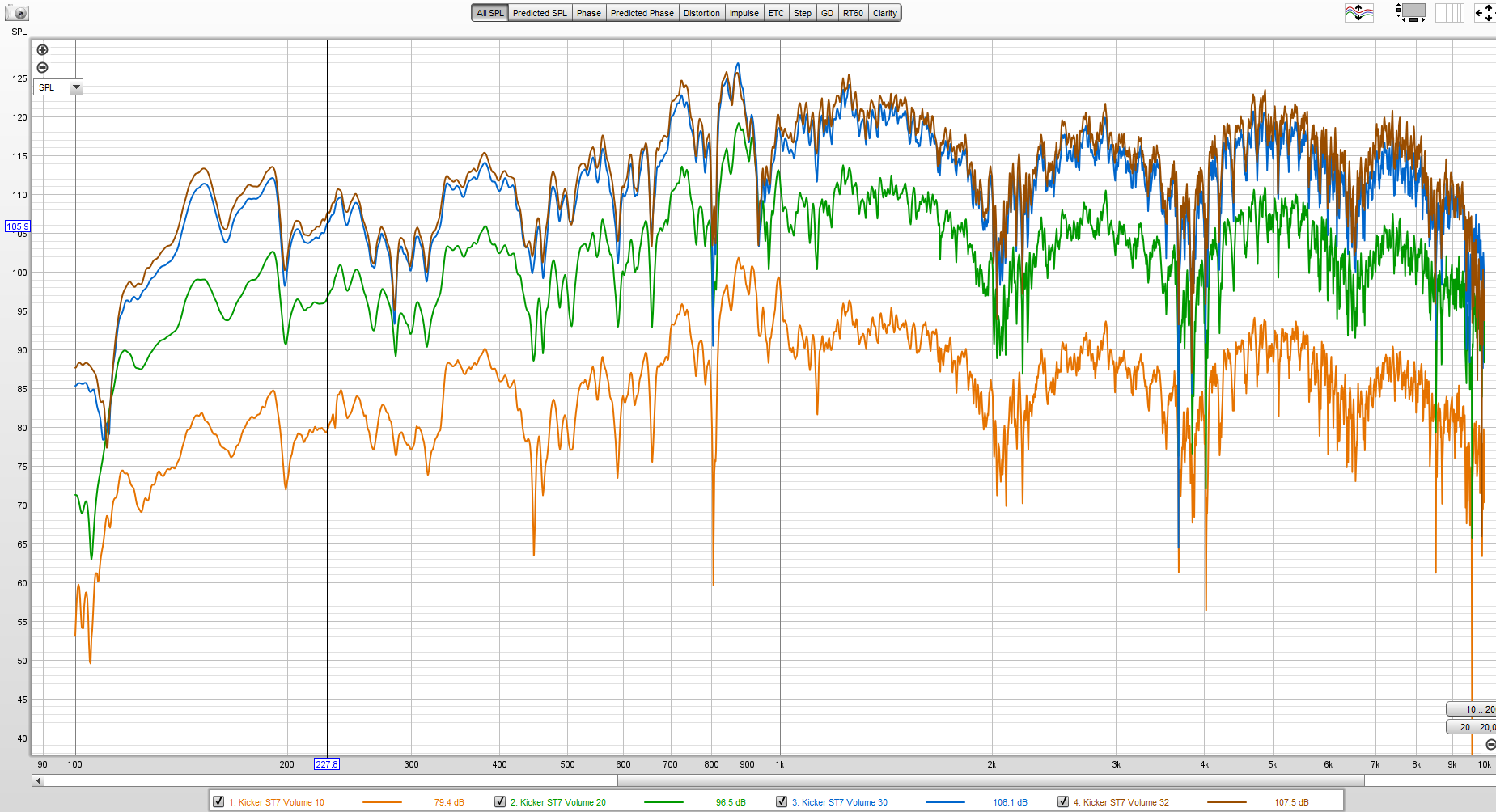1496x812 pixels.
Task: Click the 79.4 dB readout
Action: point(449,802)
